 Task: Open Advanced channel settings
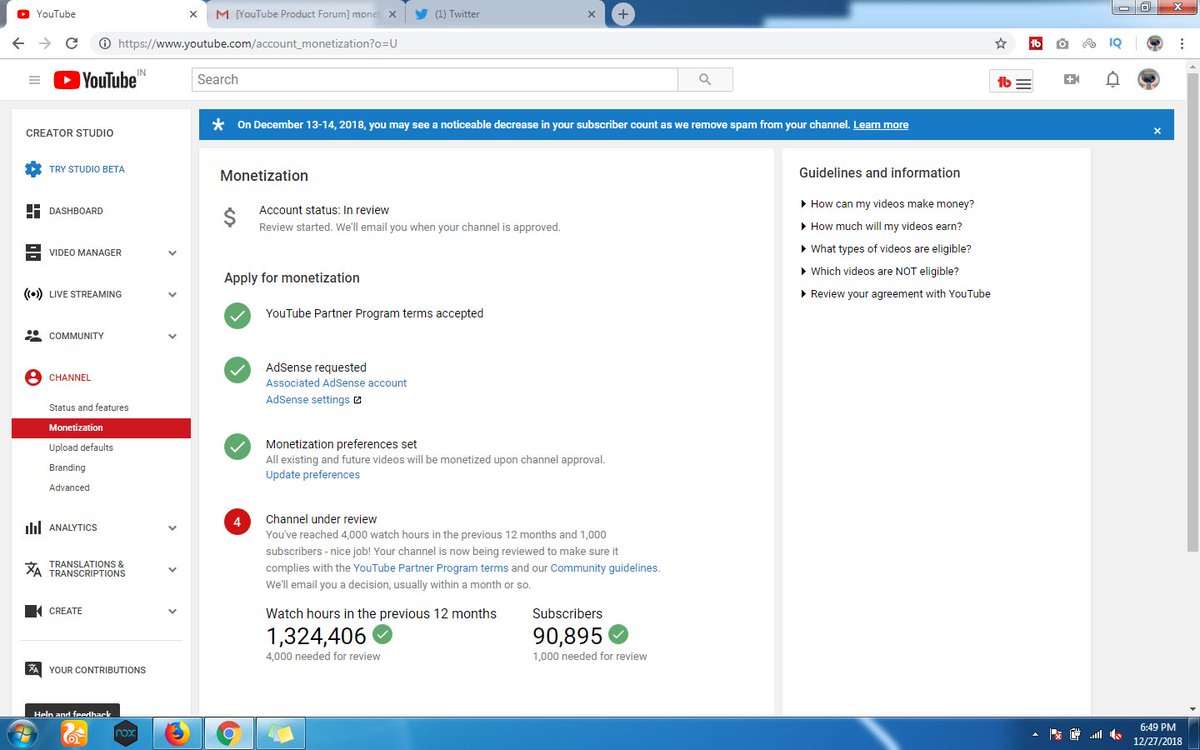(69, 488)
